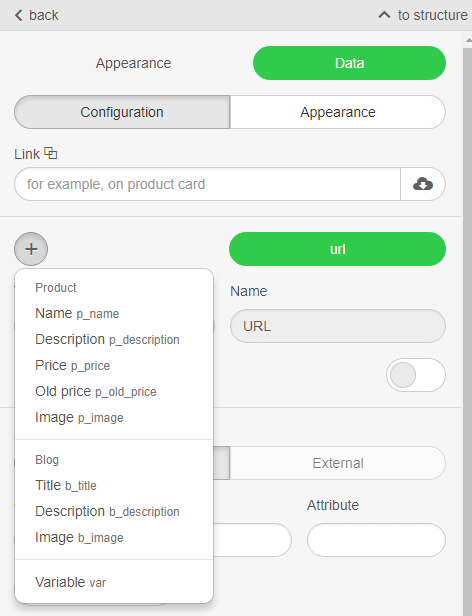Viewport: 472px width, 616px height.
Task: Select the Configuration segment
Action: [122, 112]
